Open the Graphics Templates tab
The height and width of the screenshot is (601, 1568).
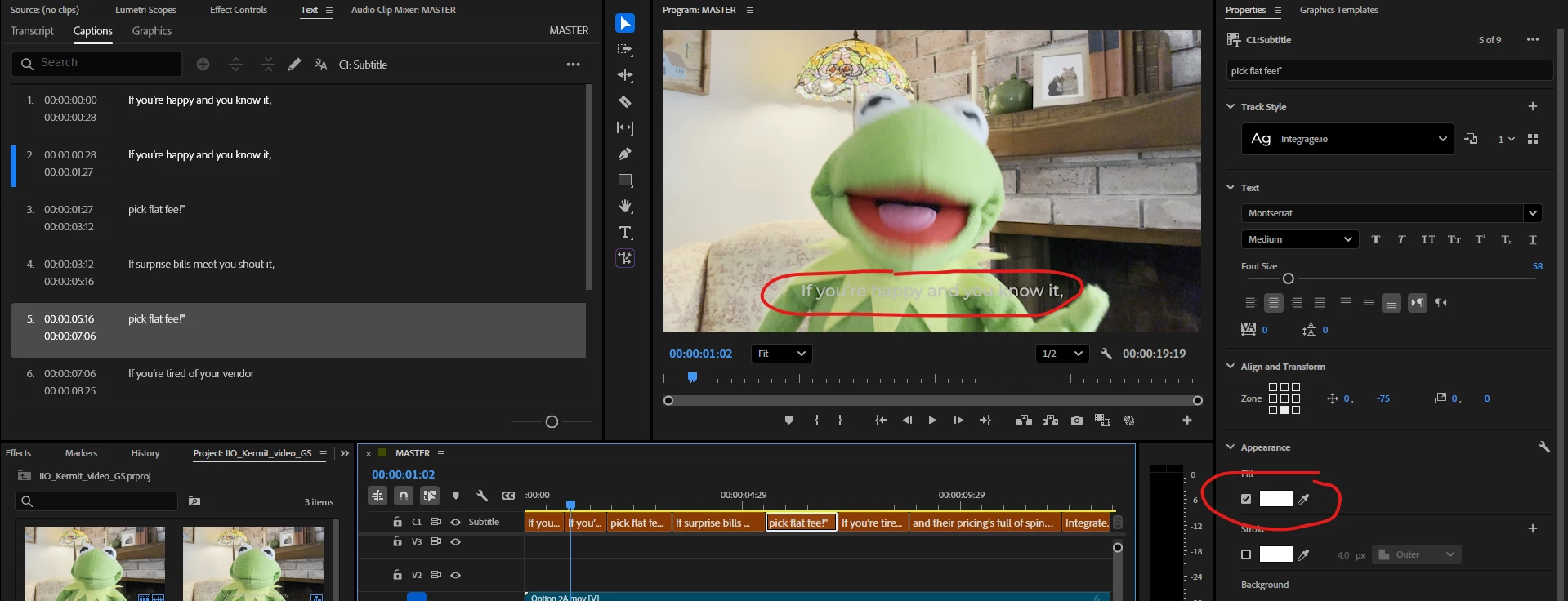click(1338, 10)
